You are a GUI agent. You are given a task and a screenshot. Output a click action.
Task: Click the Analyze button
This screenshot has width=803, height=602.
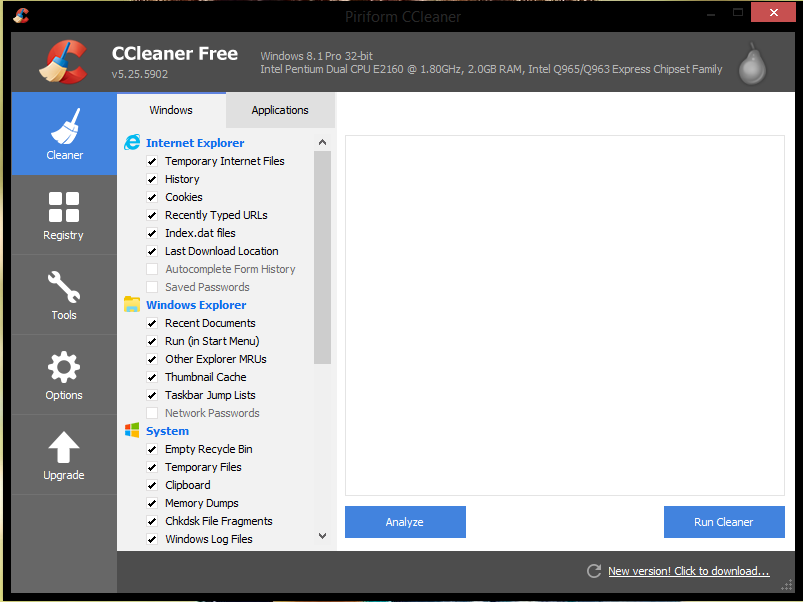(x=405, y=522)
